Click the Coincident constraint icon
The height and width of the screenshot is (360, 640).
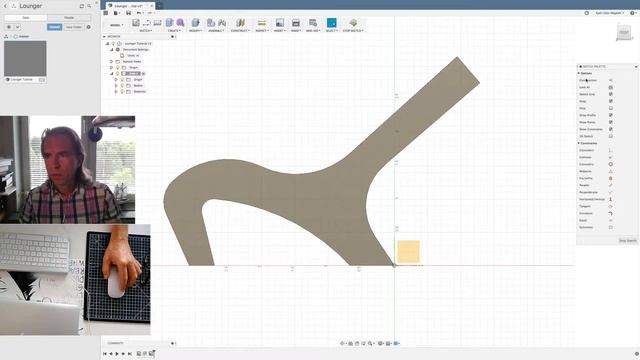tap(611, 151)
